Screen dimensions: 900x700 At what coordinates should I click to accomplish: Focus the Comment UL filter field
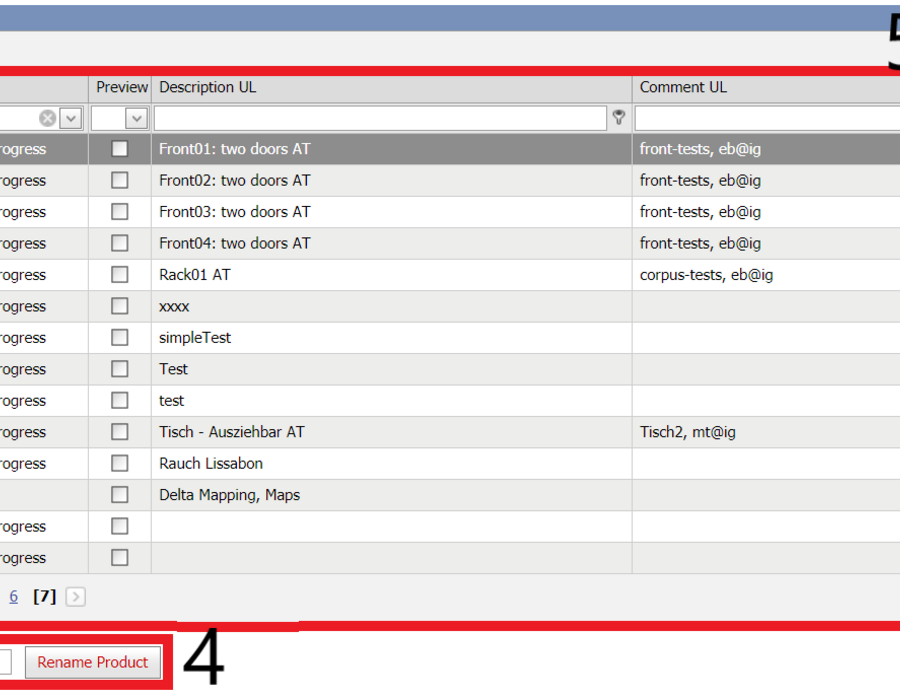pyautogui.click(x=767, y=118)
